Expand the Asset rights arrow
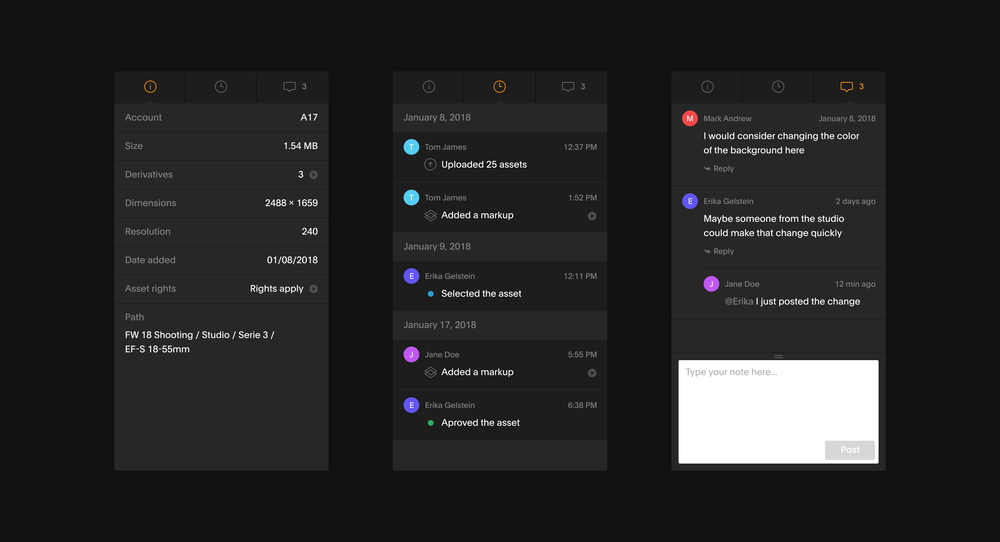 (x=314, y=289)
